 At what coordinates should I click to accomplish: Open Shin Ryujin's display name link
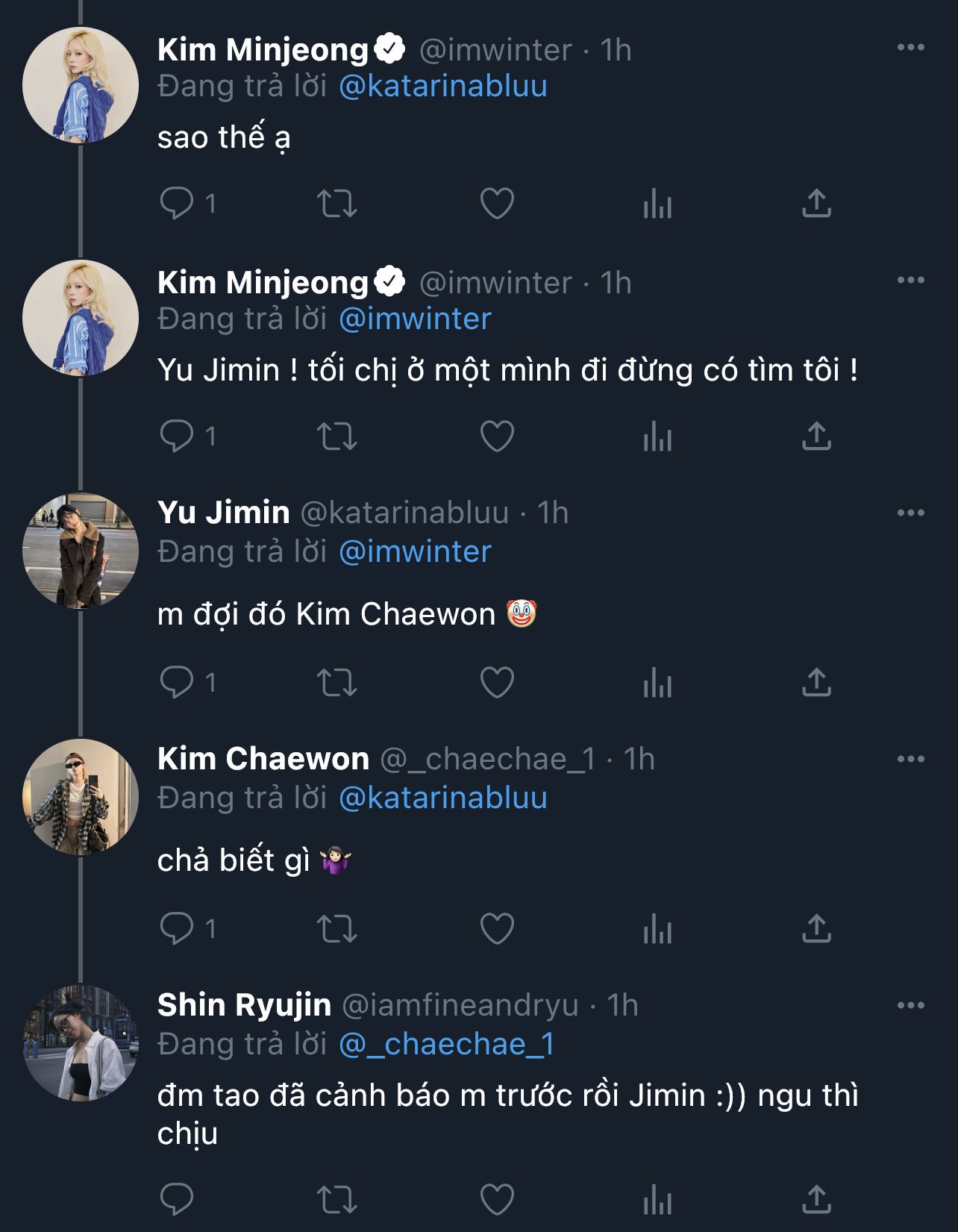pyautogui.click(x=244, y=1005)
